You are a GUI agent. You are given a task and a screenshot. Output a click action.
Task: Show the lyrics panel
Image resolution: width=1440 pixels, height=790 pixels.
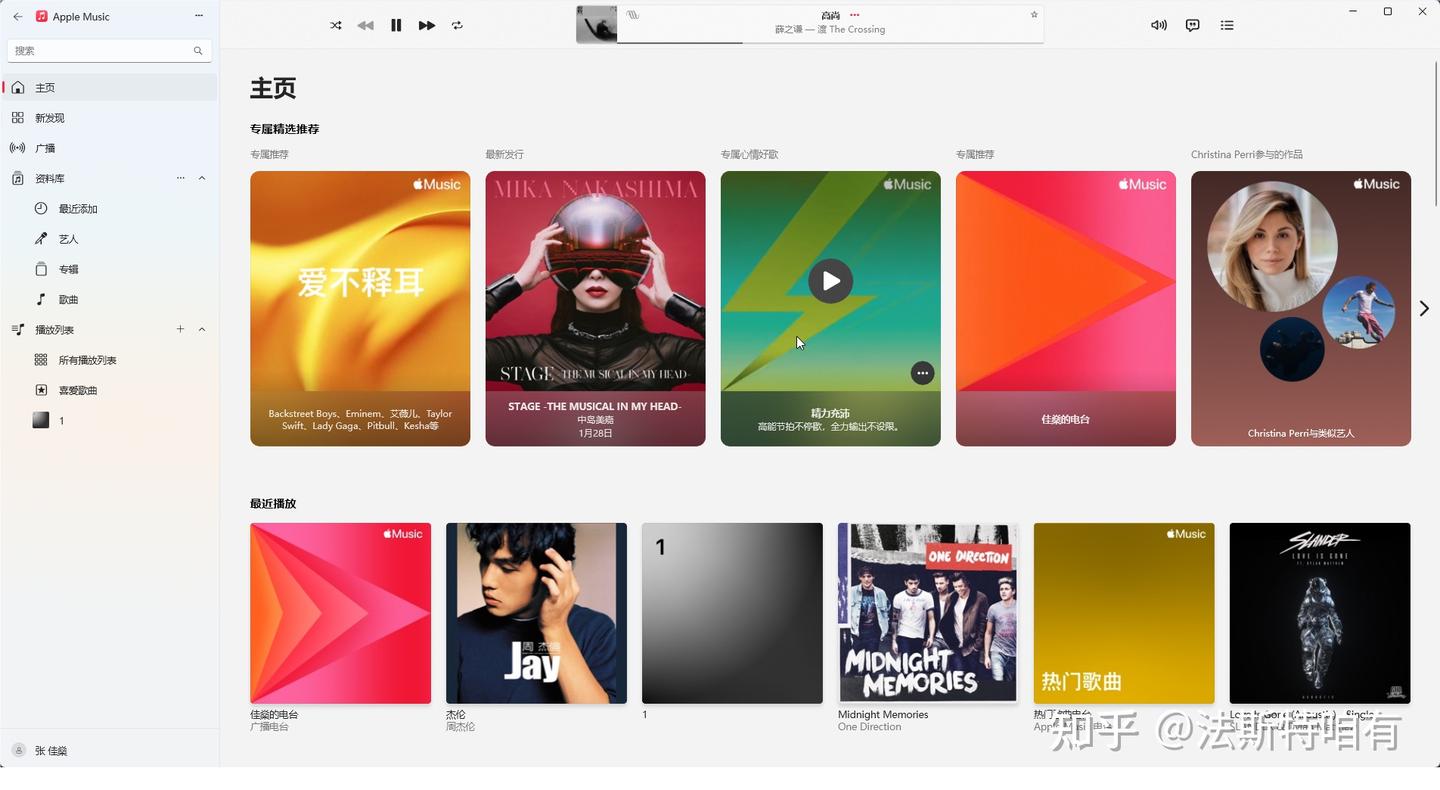pos(1193,25)
